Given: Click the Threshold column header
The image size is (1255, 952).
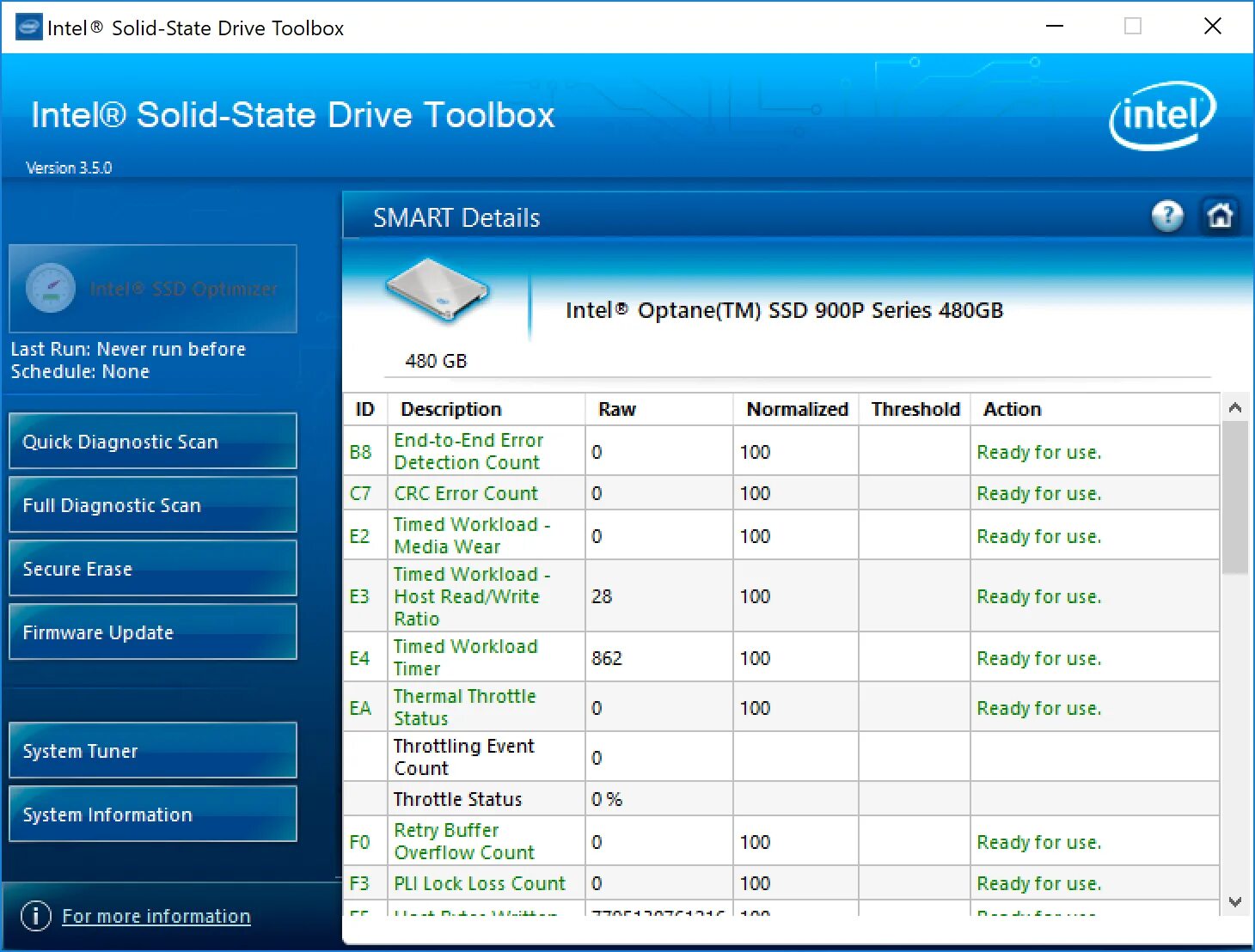Looking at the screenshot, I should point(915,409).
